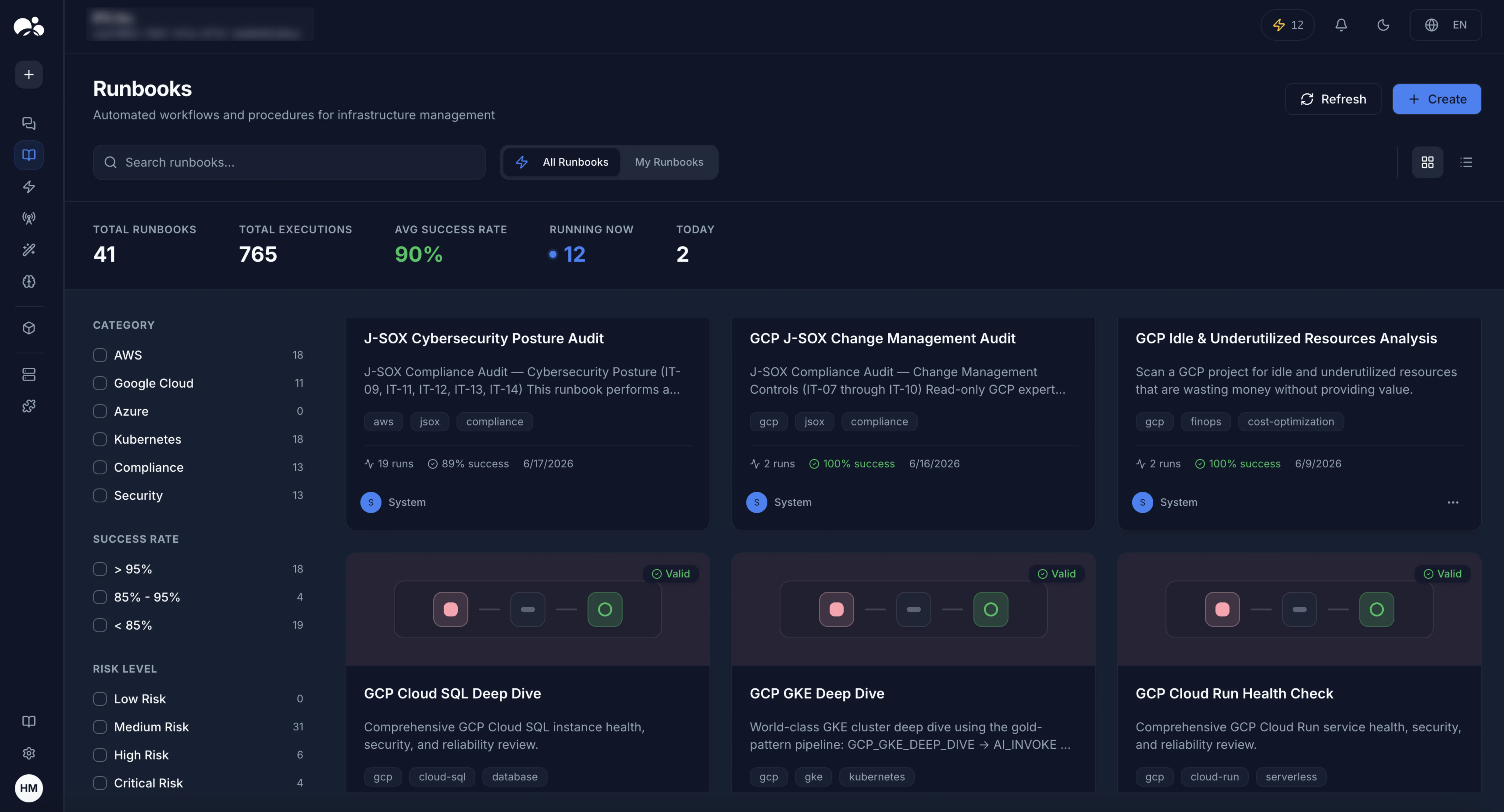The width and height of the screenshot is (1504, 812).
Task: Open the Runbooks book icon in sidebar
Action: [29, 155]
